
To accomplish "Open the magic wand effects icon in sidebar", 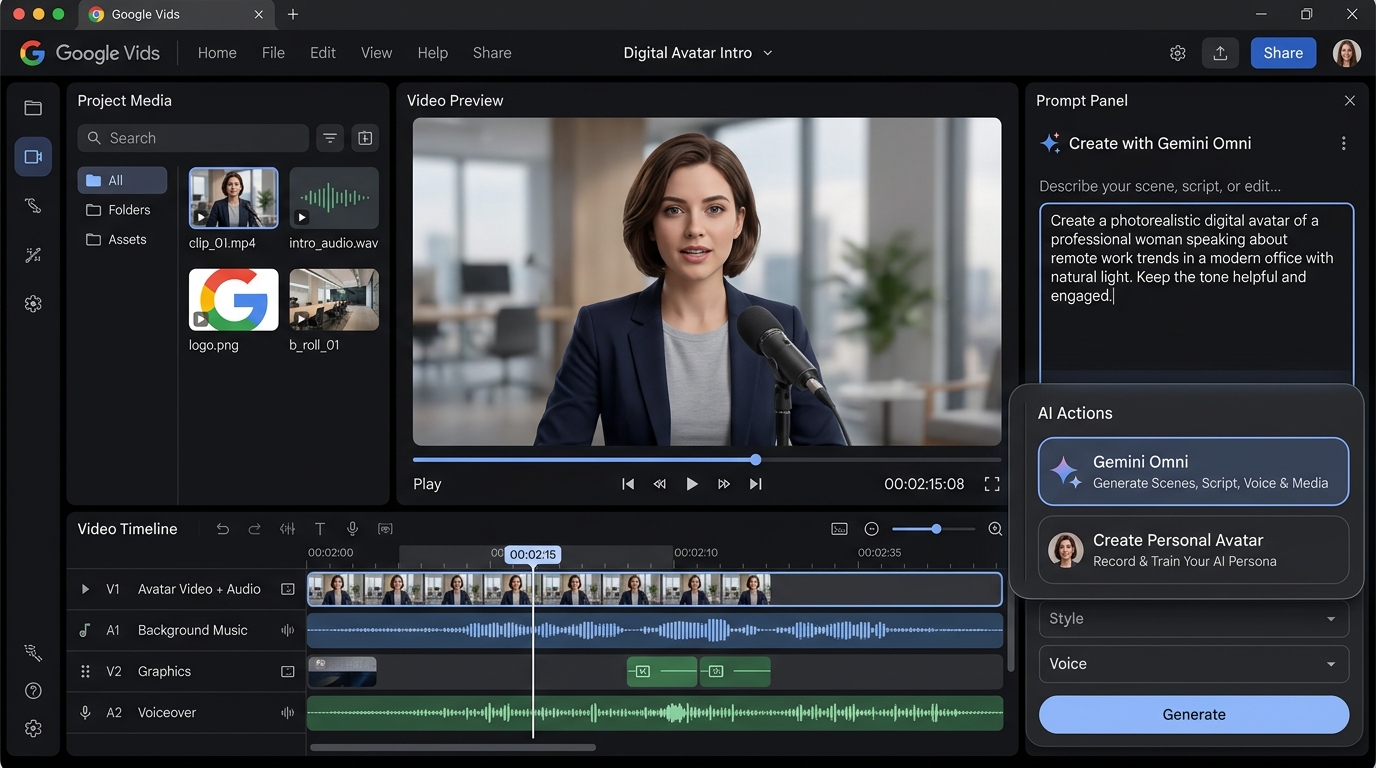I will 33,255.
